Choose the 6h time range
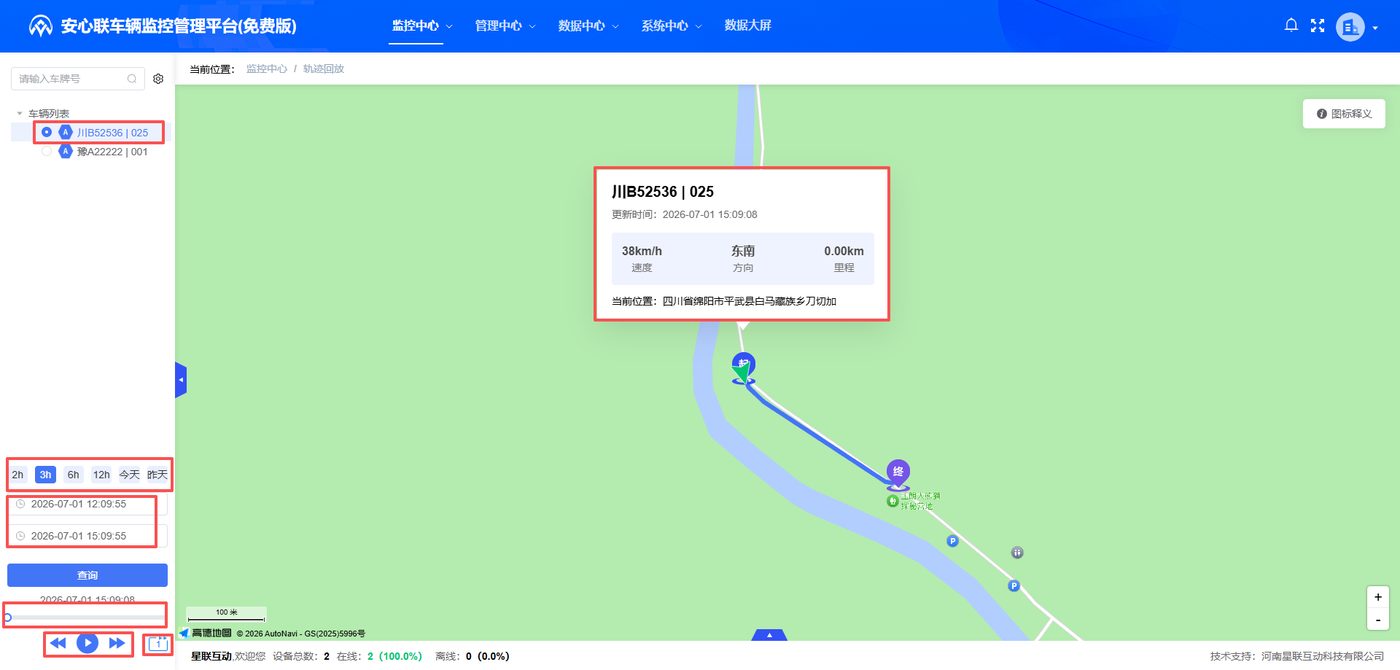This screenshot has height=670, width=1400. pos(73,475)
